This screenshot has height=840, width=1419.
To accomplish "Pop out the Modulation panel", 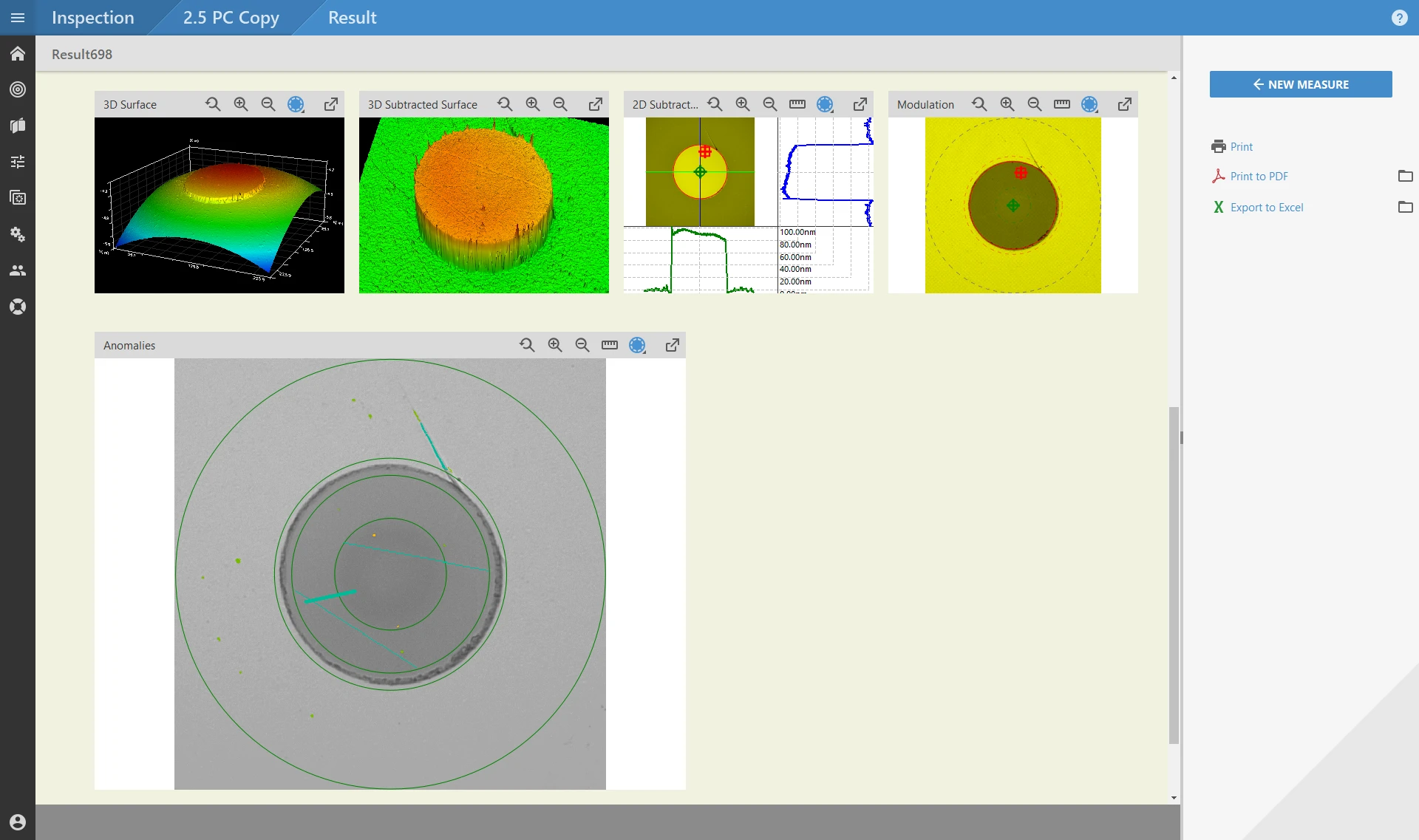I will pos(1125,104).
